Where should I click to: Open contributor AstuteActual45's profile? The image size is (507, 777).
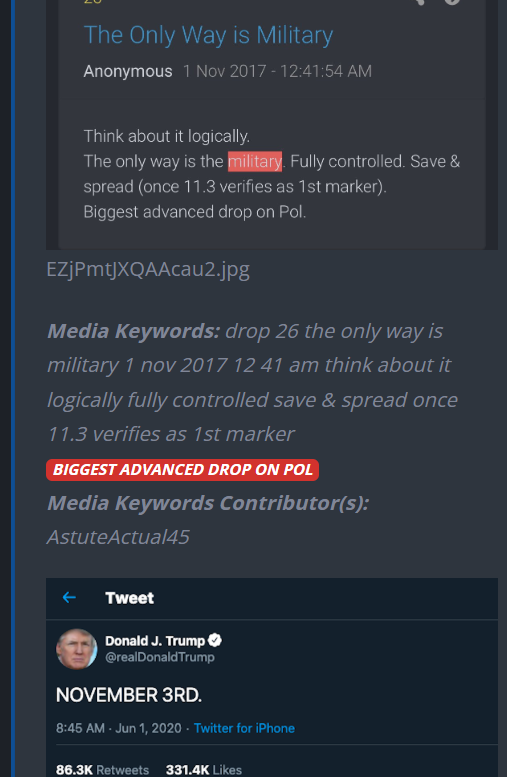pos(118,537)
